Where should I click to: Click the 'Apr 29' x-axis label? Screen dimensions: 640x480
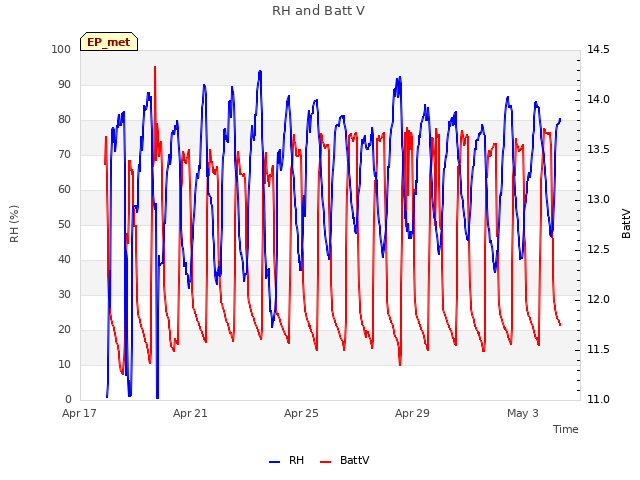[412, 413]
